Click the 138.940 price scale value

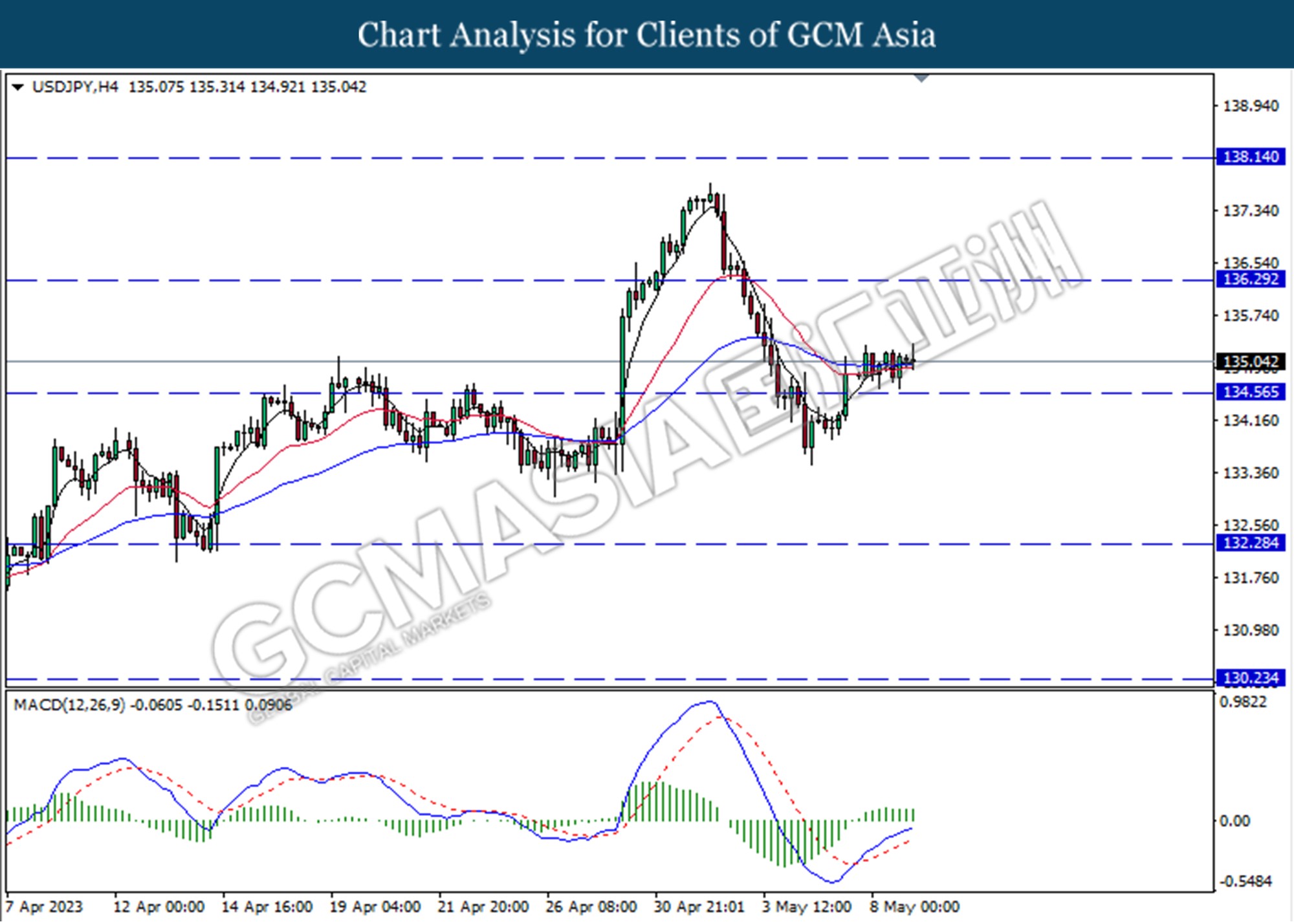pos(1250,106)
